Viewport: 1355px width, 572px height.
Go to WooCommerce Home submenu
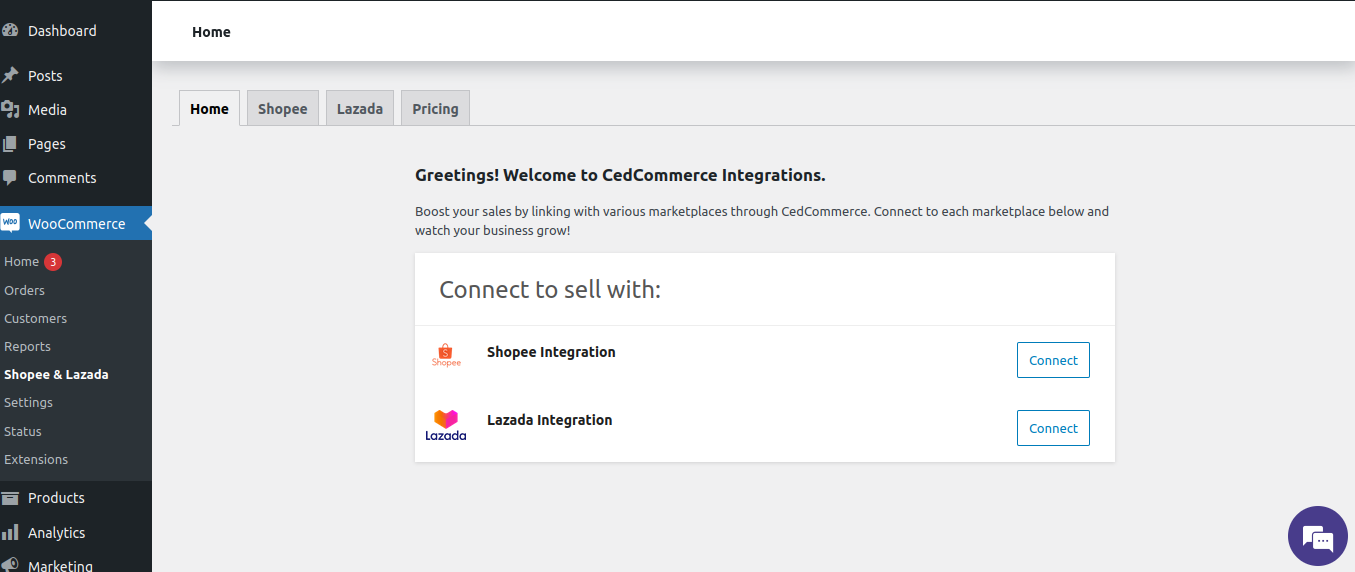click(21, 262)
